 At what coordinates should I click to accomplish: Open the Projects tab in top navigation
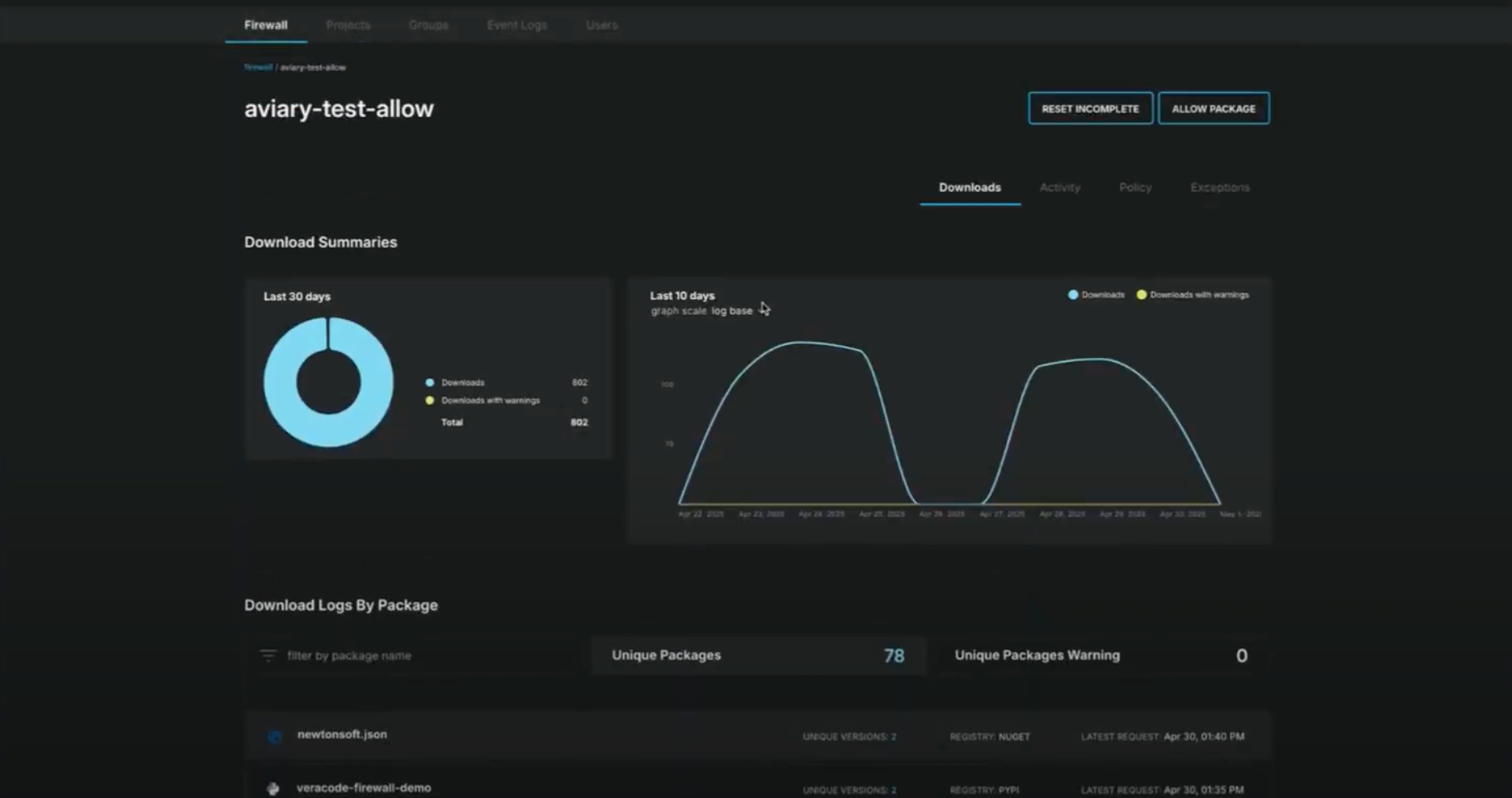coord(348,25)
